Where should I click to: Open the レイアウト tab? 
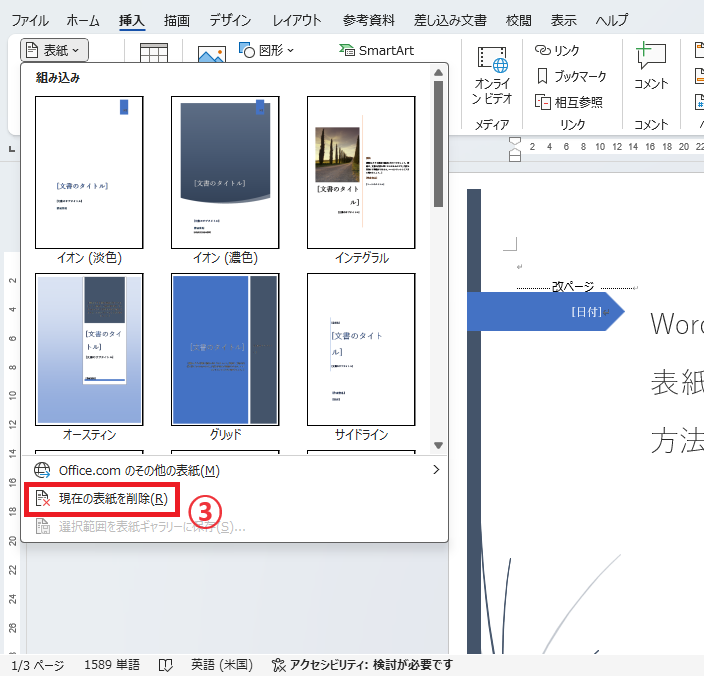[297, 21]
